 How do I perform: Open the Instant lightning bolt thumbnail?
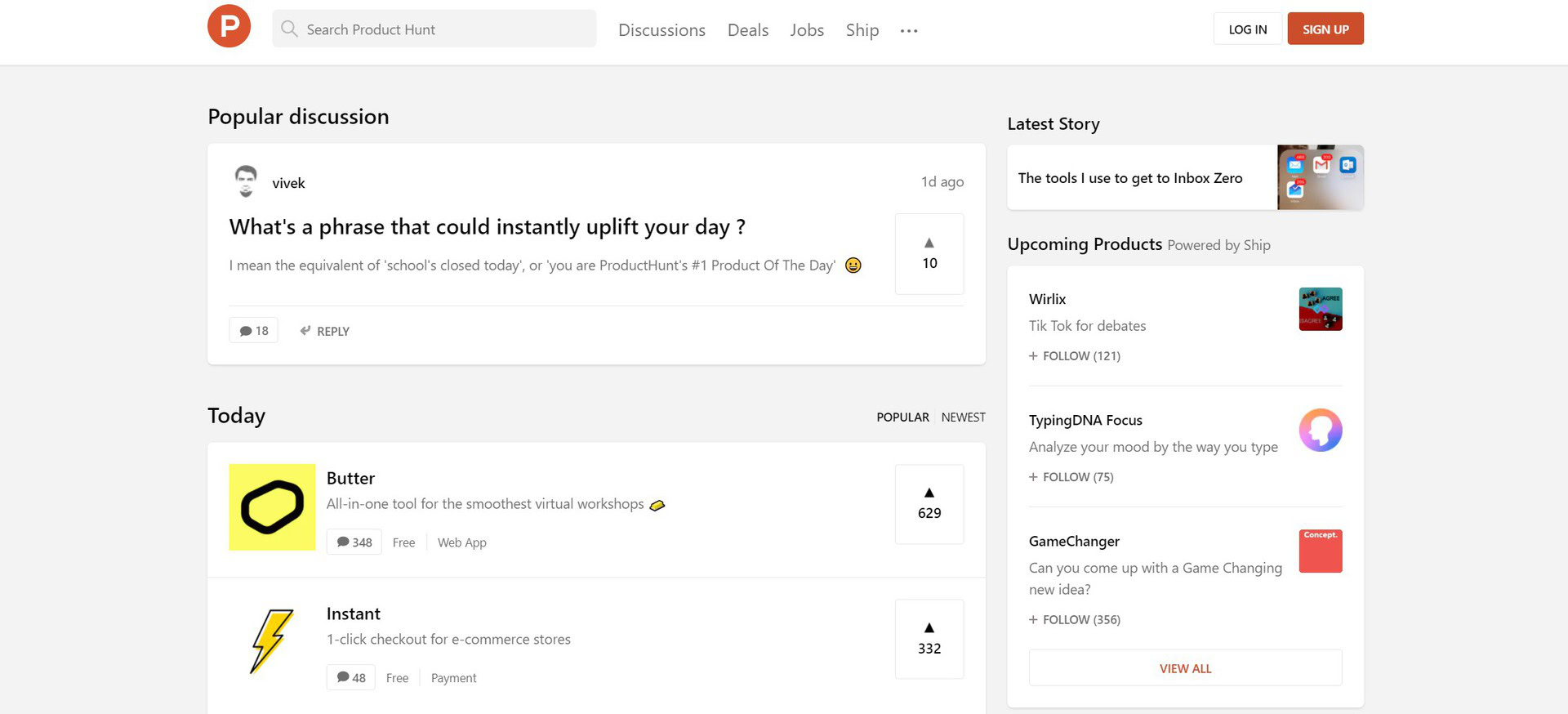(x=272, y=642)
